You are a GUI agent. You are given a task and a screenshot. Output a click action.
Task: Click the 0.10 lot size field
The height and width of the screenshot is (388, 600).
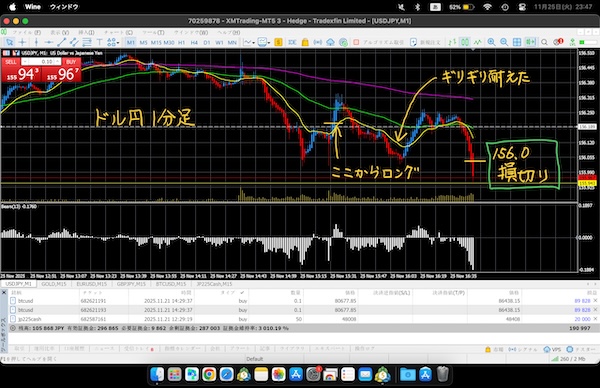pyautogui.click(x=42, y=62)
